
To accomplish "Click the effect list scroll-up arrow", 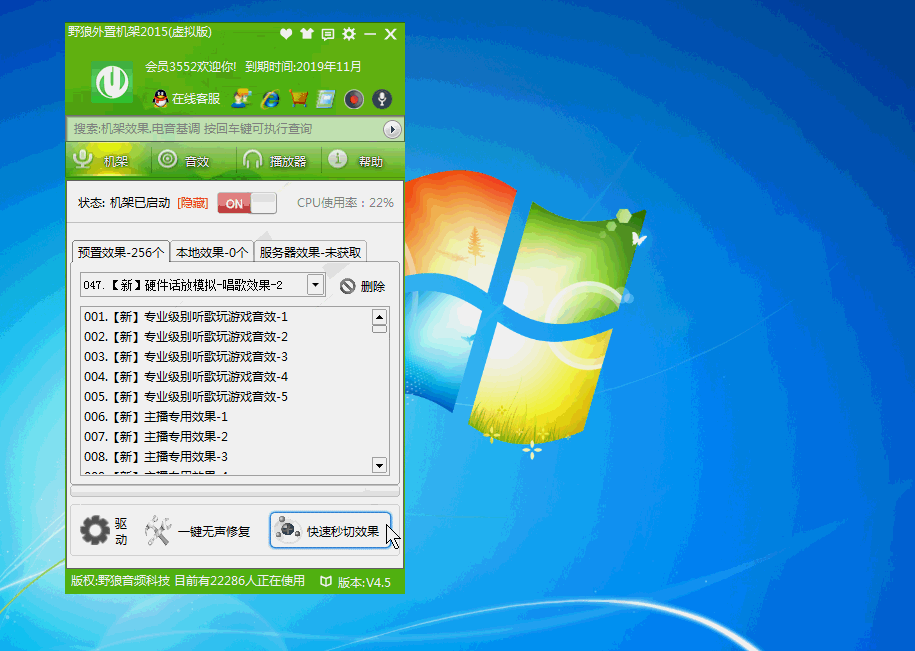I will (x=379, y=317).
